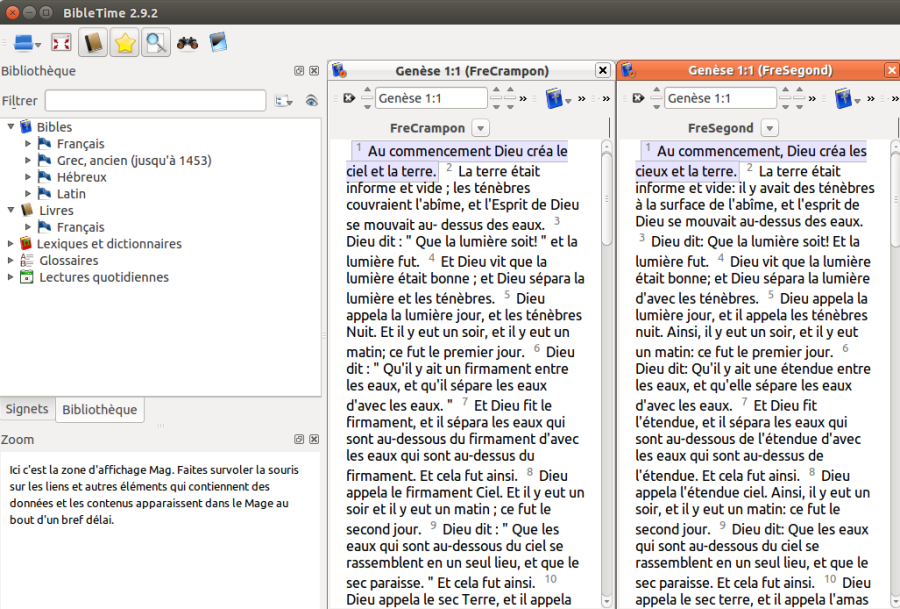Image resolution: width=900 pixels, height=609 pixels.
Task: Toggle fullscreen mode icon in toolbar
Action: click(61, 43)
